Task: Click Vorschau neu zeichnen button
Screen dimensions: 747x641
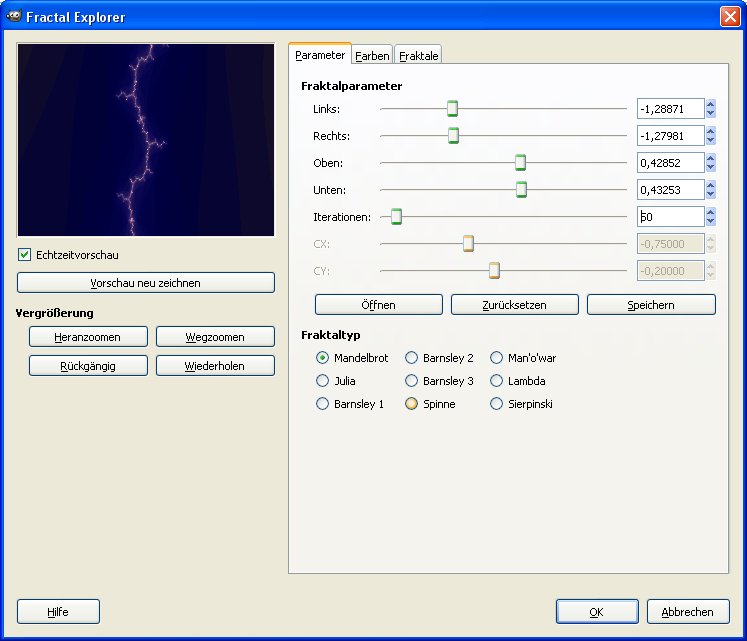Action: pos(146,283)
